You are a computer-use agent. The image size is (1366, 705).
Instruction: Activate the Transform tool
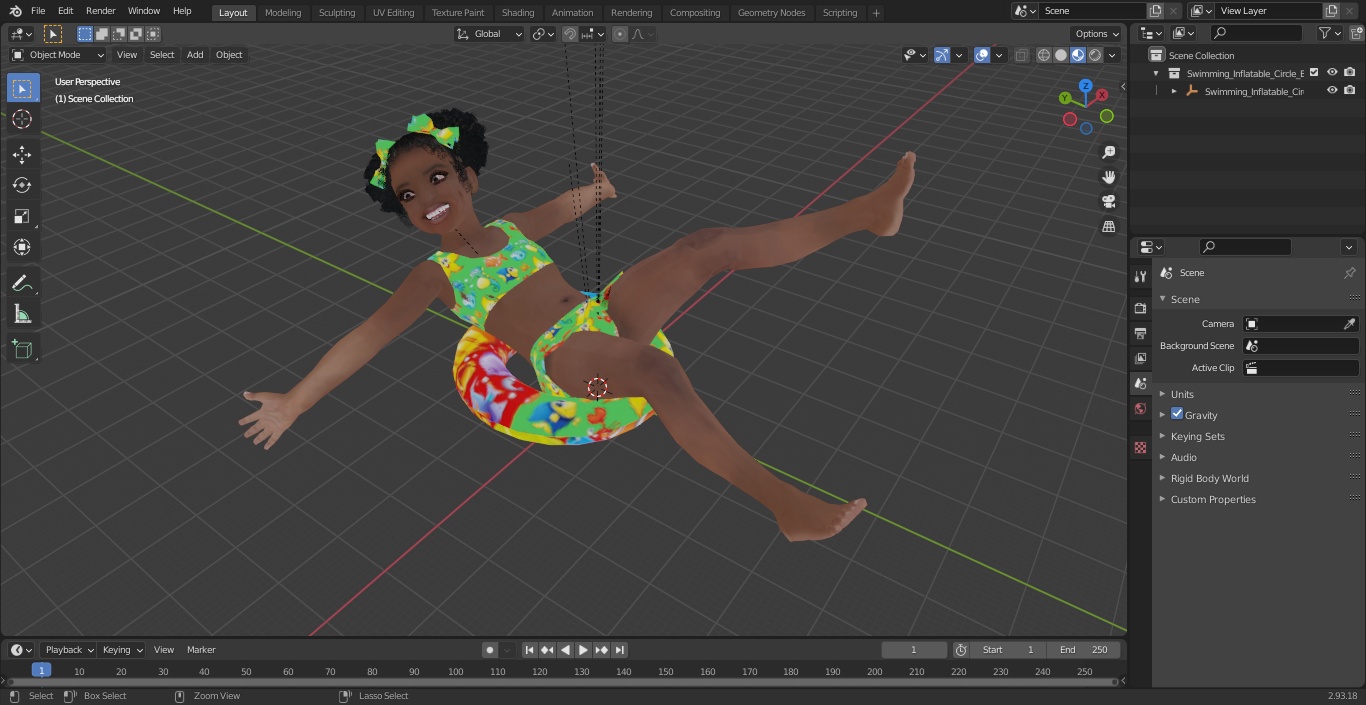(22, 247)
